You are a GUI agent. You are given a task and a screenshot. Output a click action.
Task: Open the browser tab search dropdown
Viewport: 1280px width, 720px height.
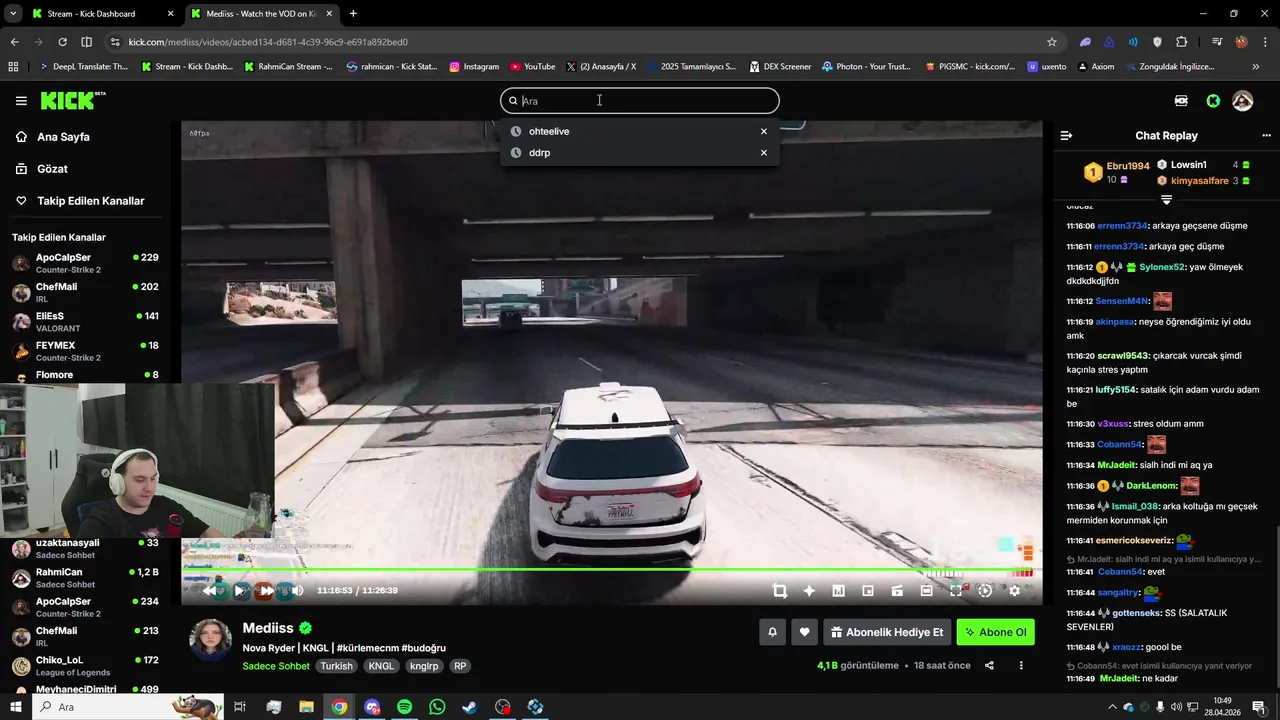coord(13,14)
